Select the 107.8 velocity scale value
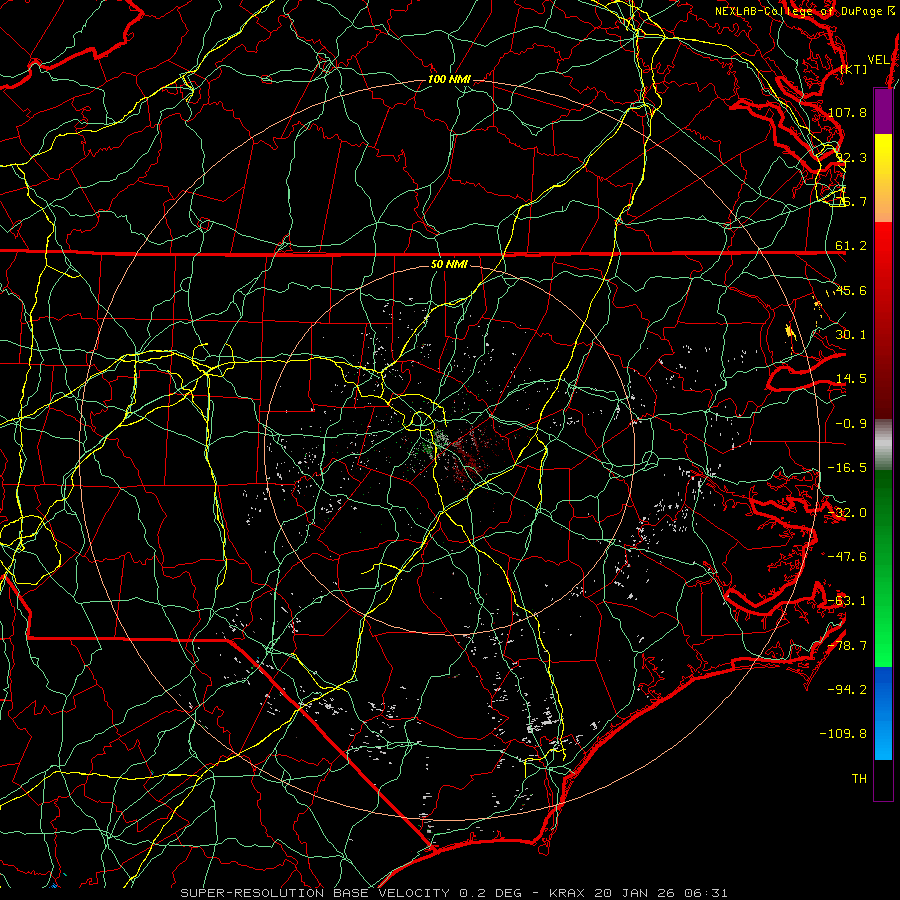Screen dimensions: 900x900 [848, 112]
